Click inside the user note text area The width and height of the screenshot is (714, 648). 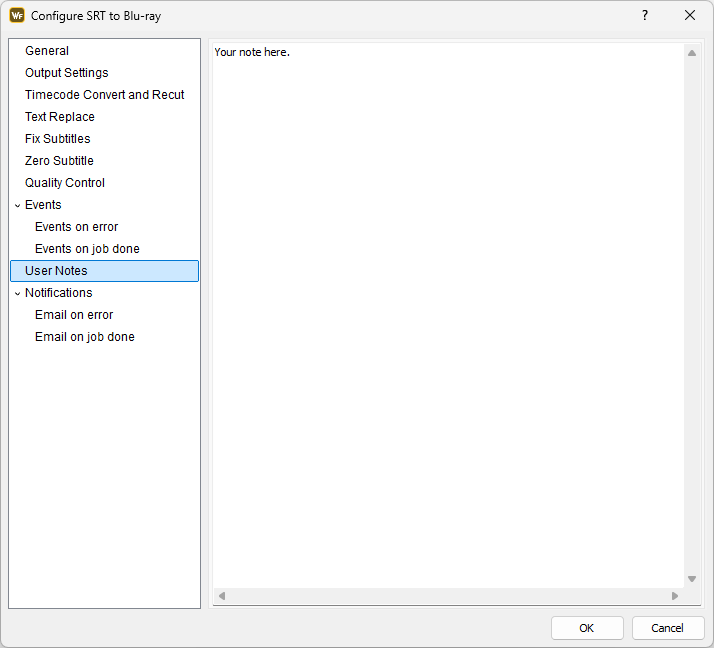coord(448,300)
